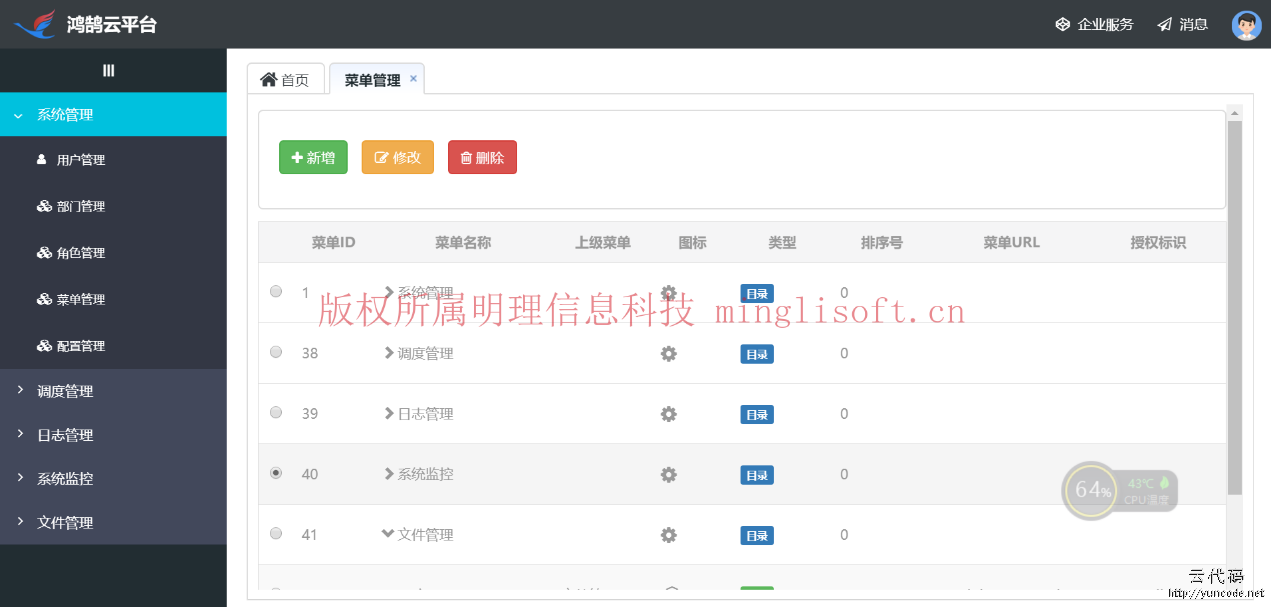Open the 企业服务 icon in the header

1063,24
